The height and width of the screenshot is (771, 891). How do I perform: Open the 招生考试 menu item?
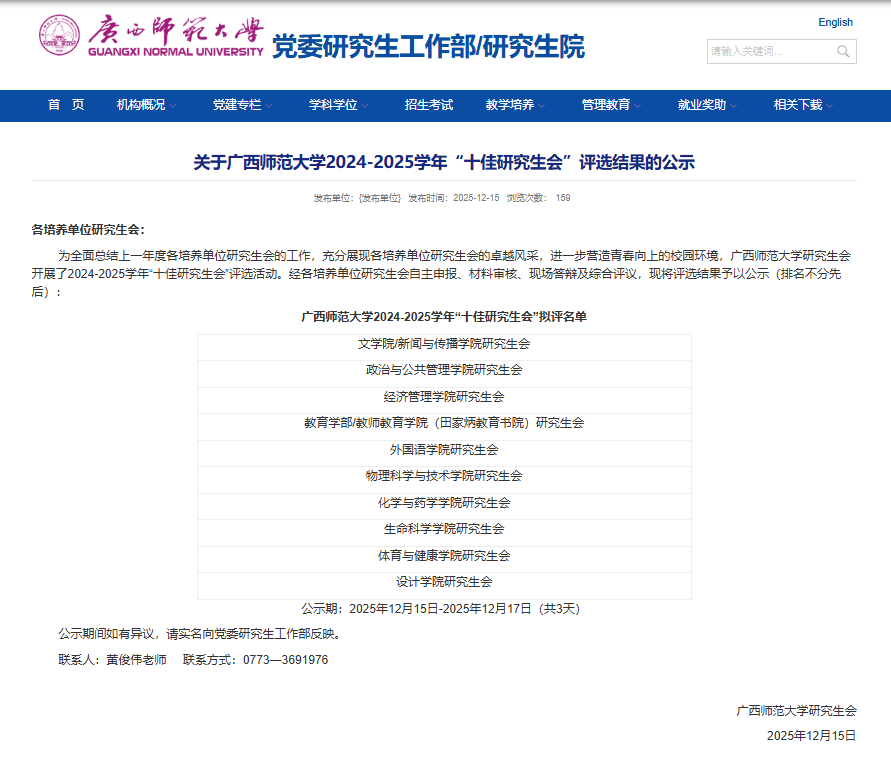click(x=428, y=105)
